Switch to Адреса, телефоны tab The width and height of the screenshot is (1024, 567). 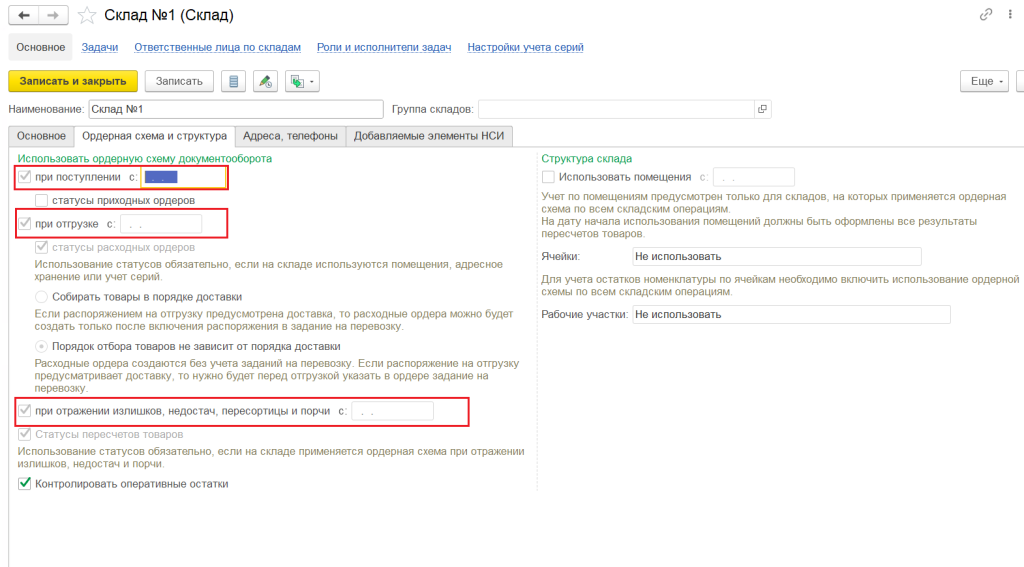click(x=291, y=136)
